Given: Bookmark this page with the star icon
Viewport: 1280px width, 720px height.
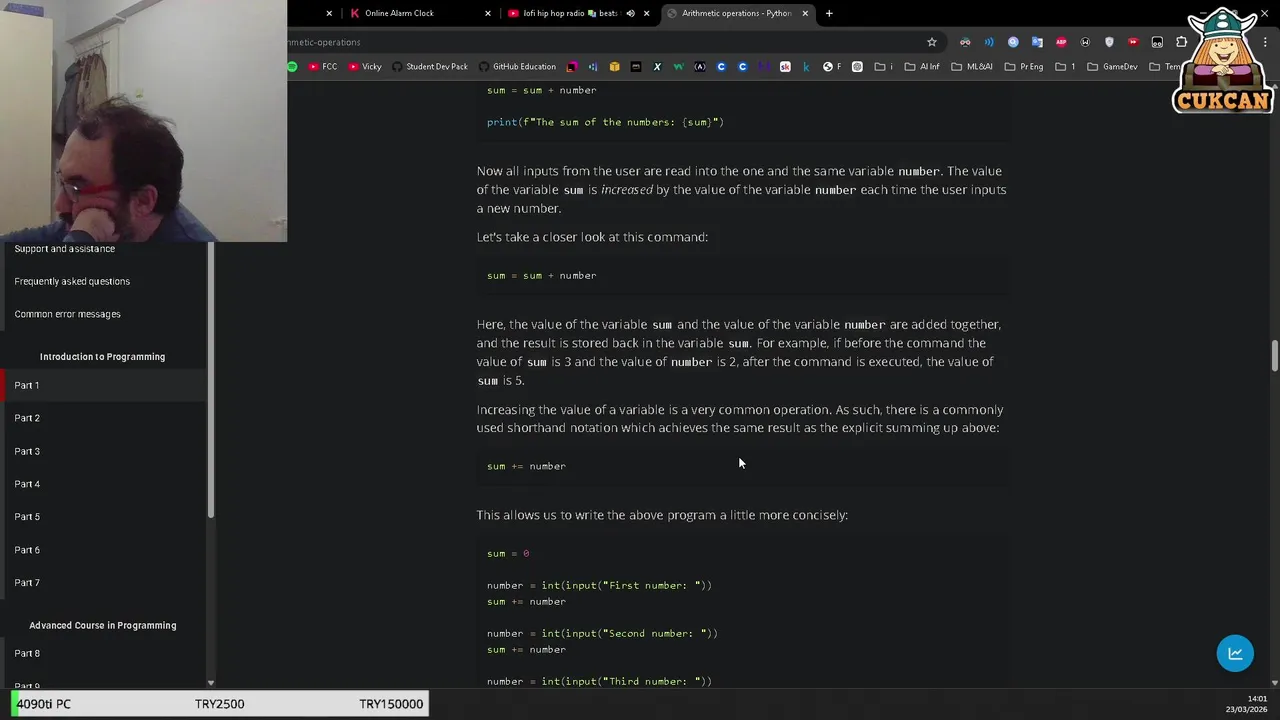Looking at the screenshot, I should [x=932, y=42].
